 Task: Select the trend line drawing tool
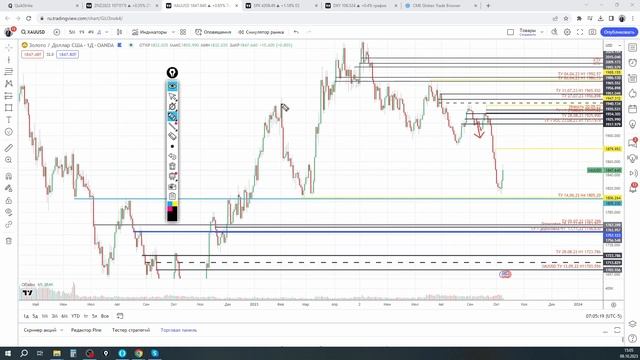click(9, 60)
